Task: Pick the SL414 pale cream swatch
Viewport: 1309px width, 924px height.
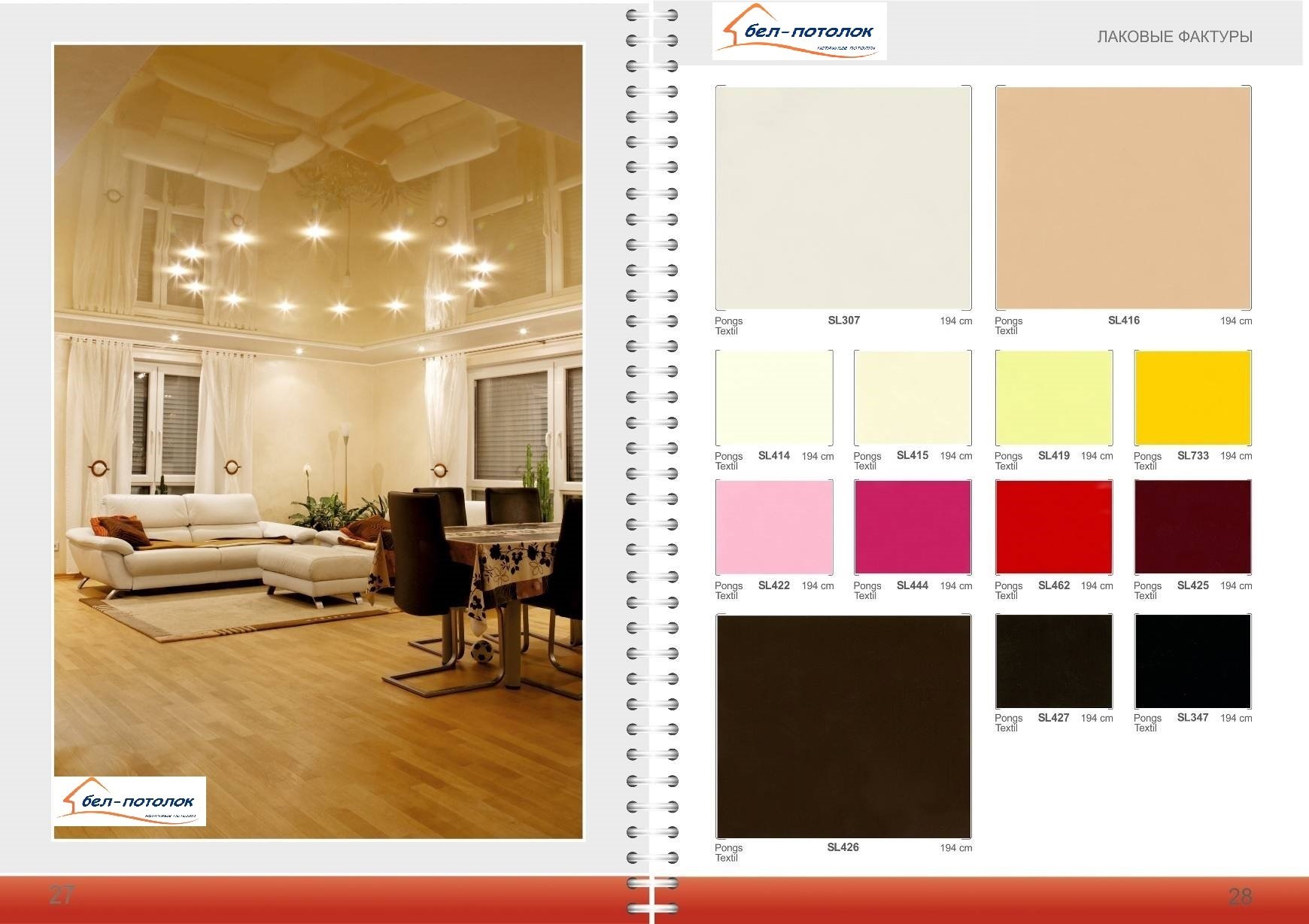Action: [774, 398]
